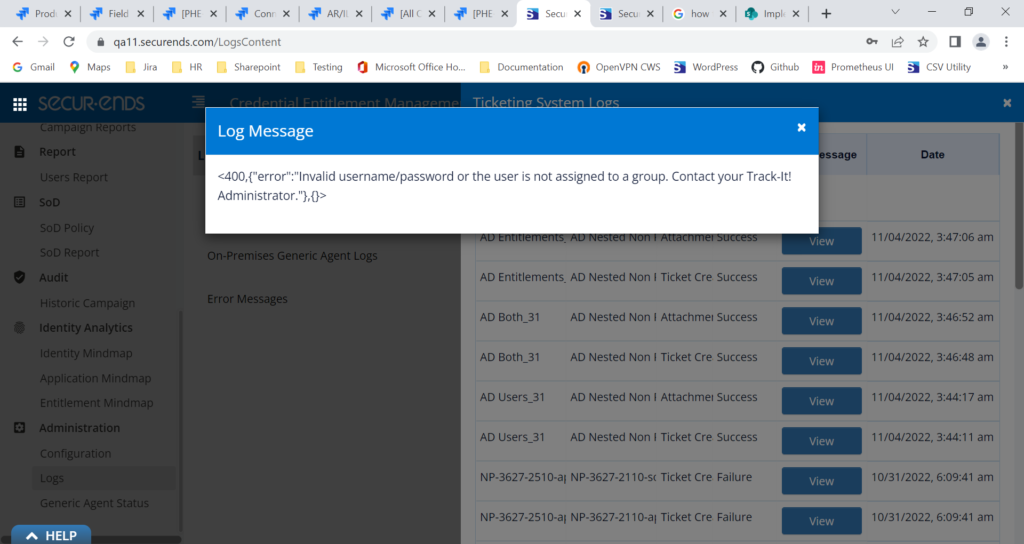Viewport: 1024px width, 544px height.
Task: View log from 10/31/2022 NP-3627-2110-sc row
Action: click(822, 481)
